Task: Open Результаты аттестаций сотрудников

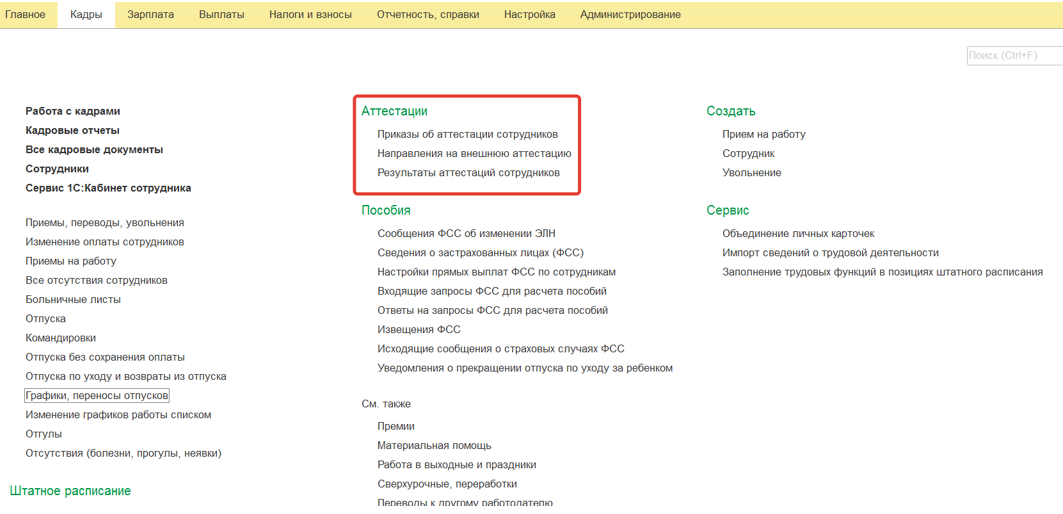Action: [468, 173]
